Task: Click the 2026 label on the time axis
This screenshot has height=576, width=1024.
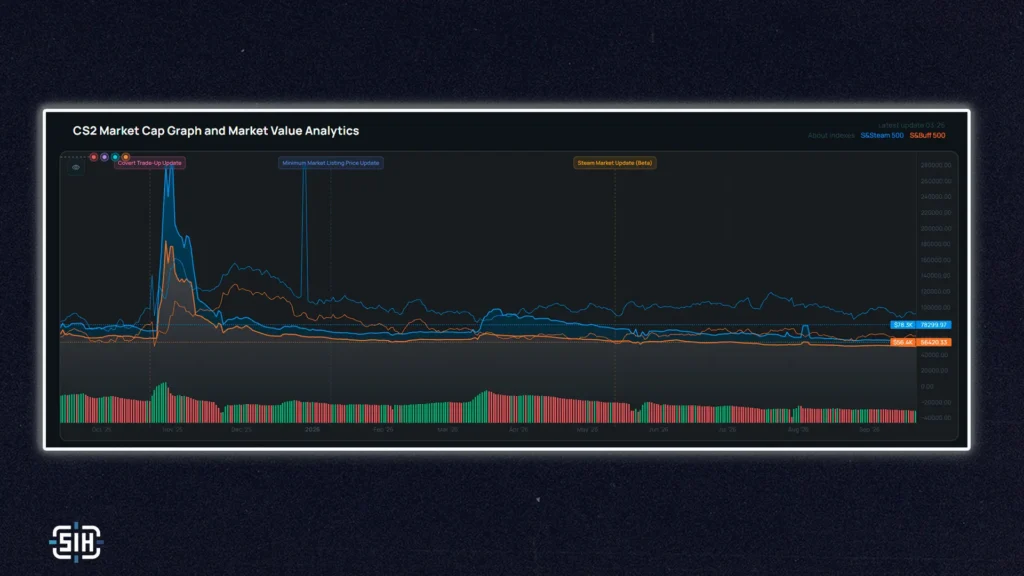Action: 312,430
